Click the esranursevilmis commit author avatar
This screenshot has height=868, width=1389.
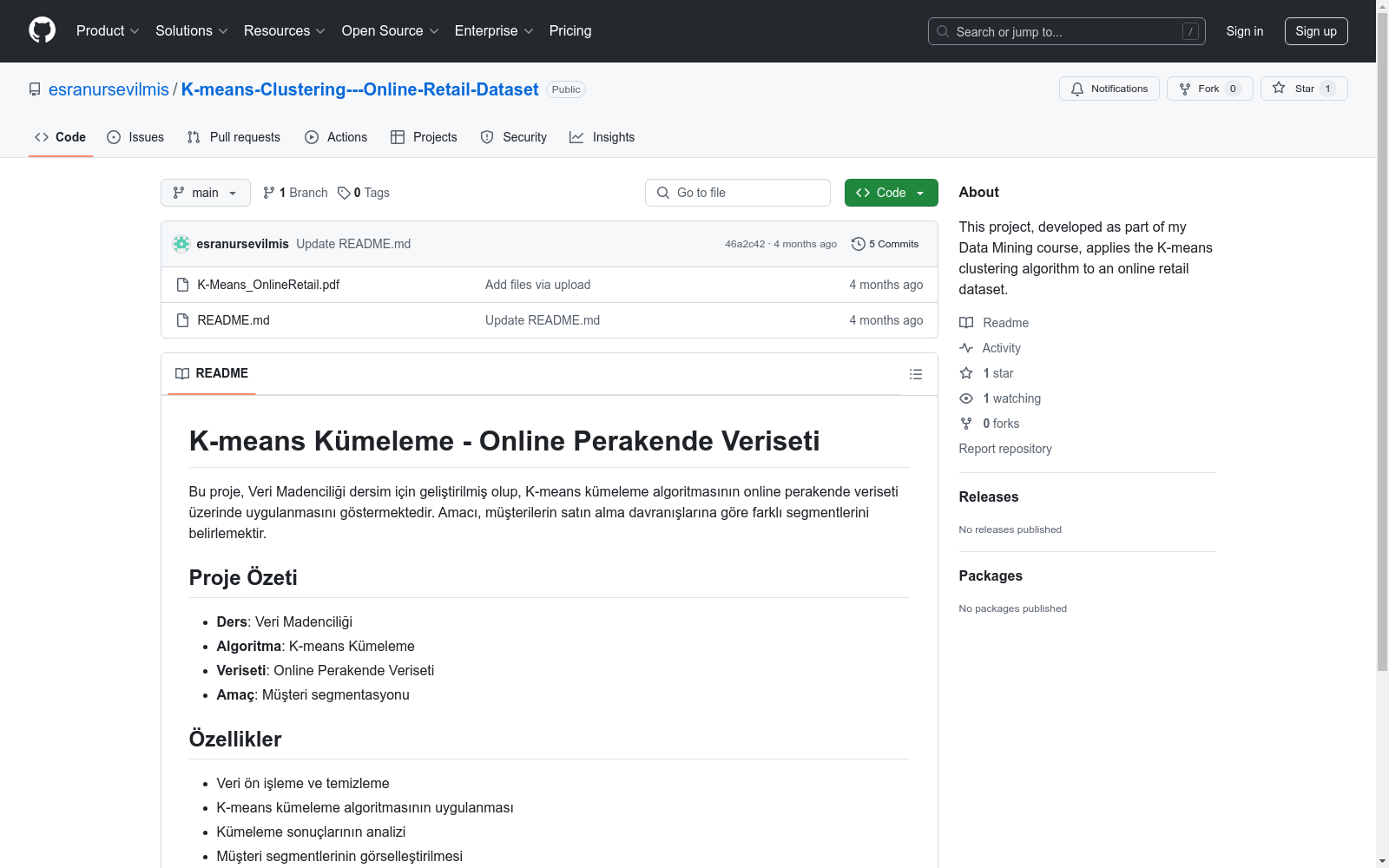[181, 244]
